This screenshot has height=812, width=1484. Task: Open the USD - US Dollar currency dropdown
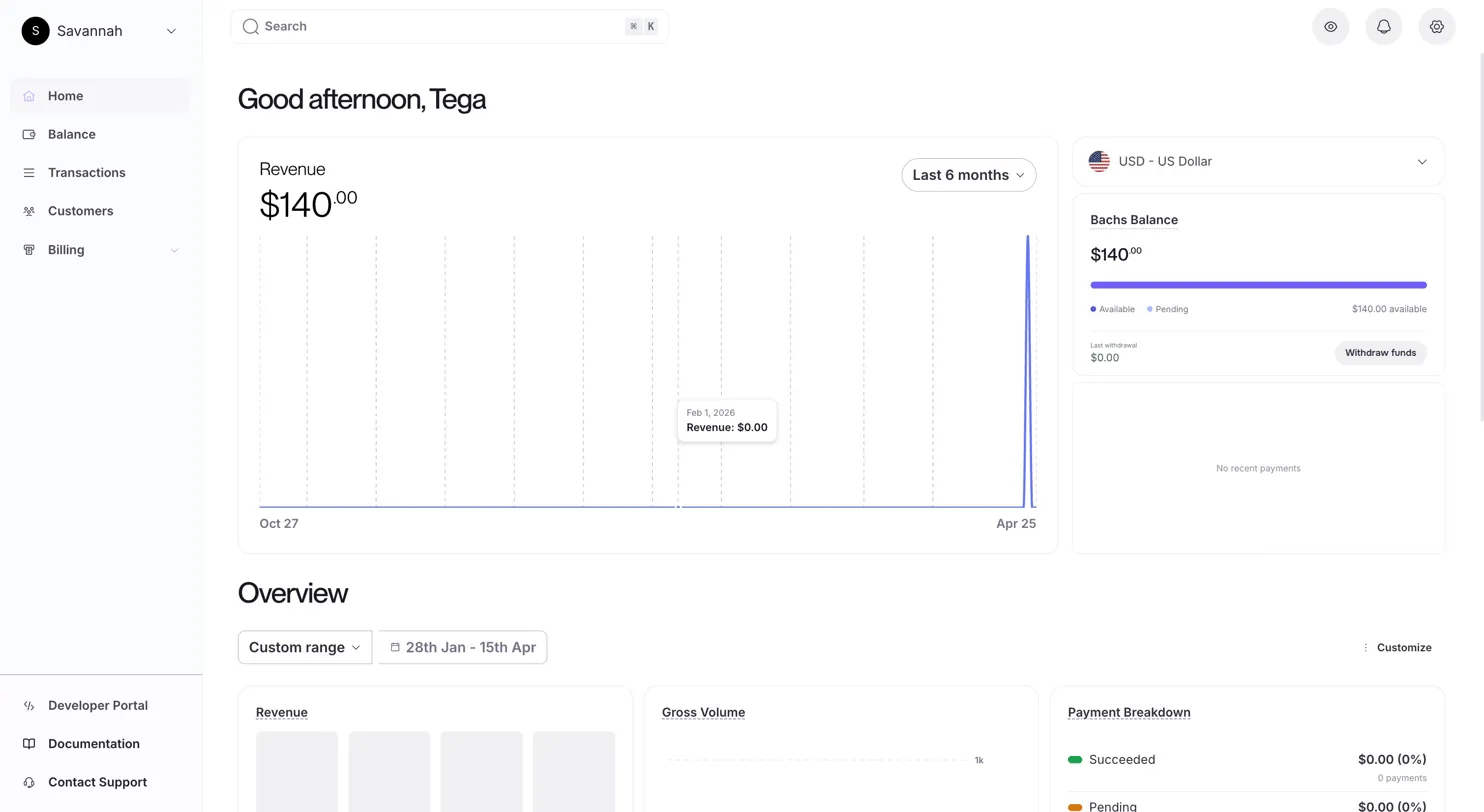click(1258, 161)
